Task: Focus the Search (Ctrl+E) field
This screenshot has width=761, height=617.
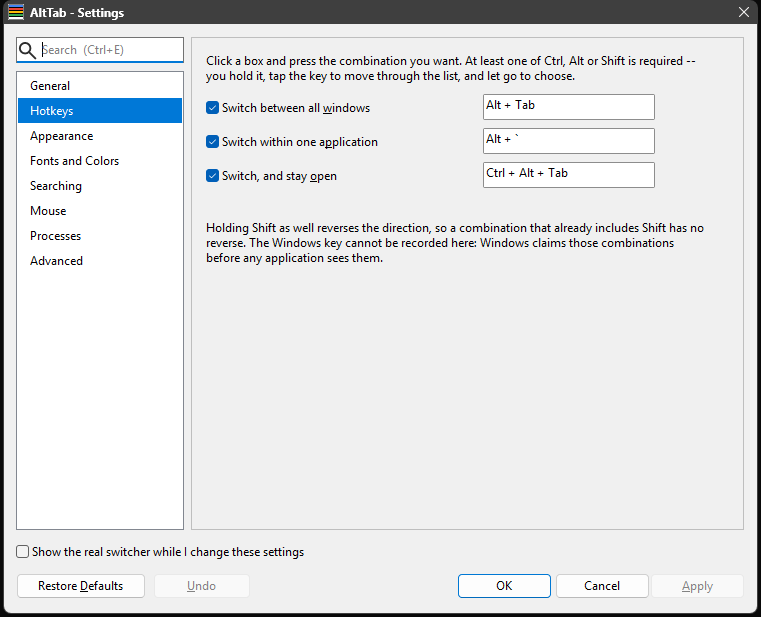Action: pos(100,50)
